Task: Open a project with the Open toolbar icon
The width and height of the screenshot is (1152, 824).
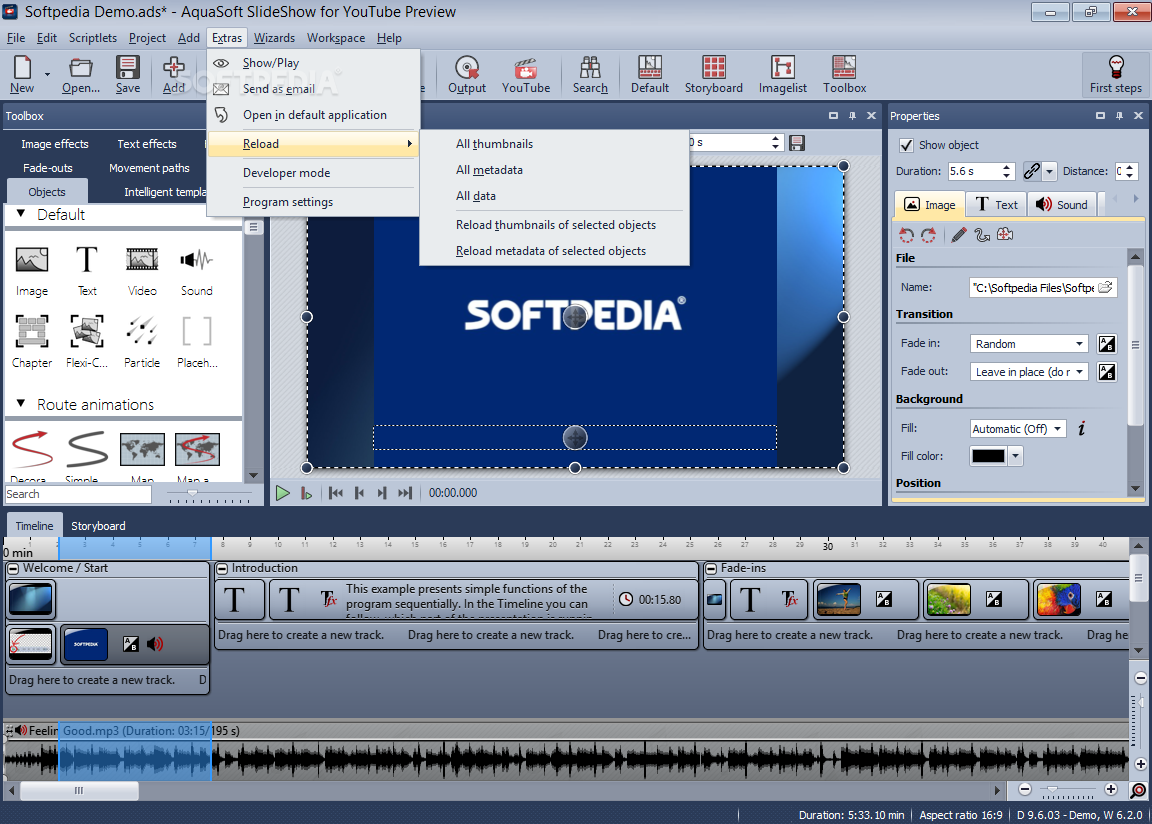Action: (81, 74)
